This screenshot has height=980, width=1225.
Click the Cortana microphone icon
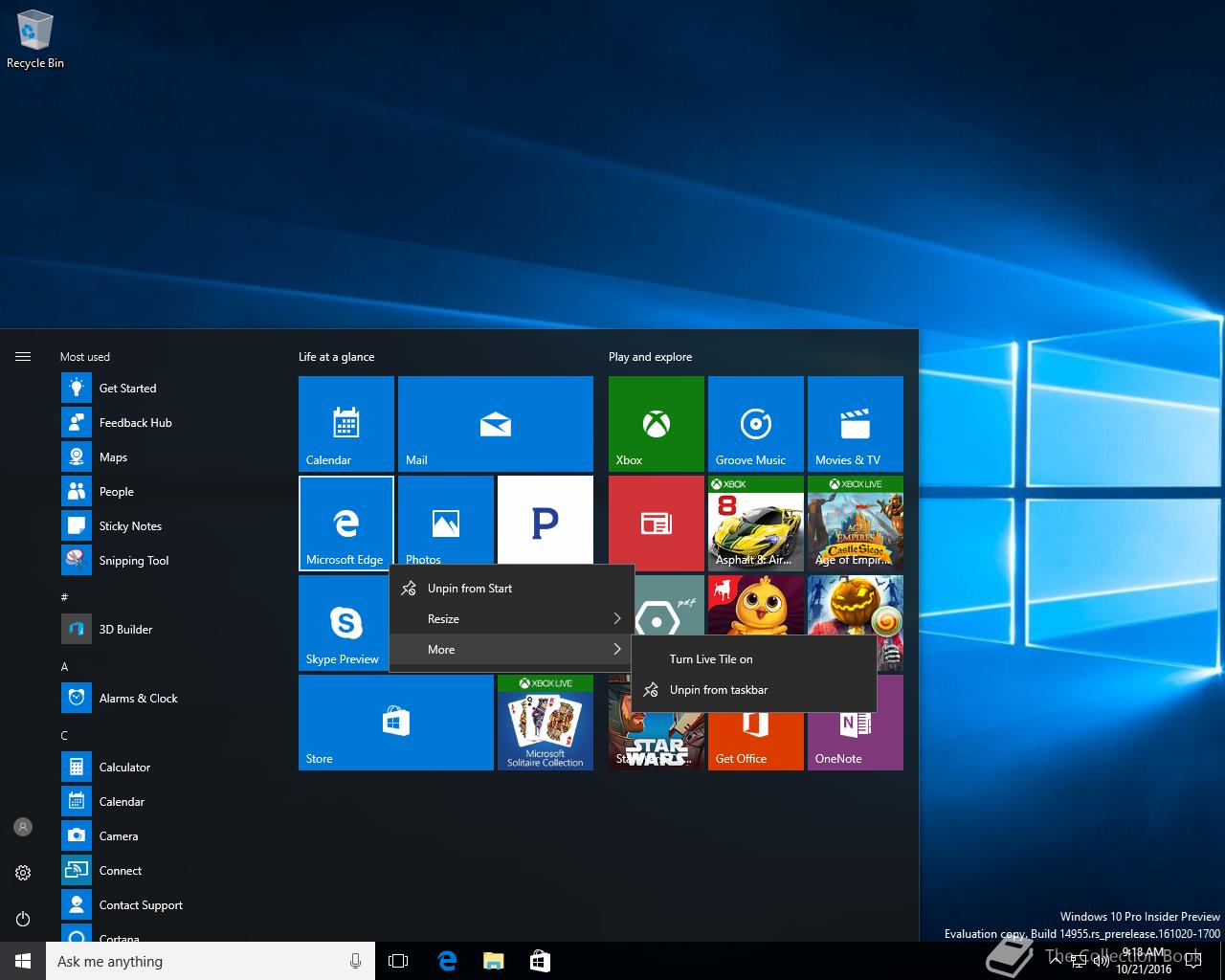355,961
